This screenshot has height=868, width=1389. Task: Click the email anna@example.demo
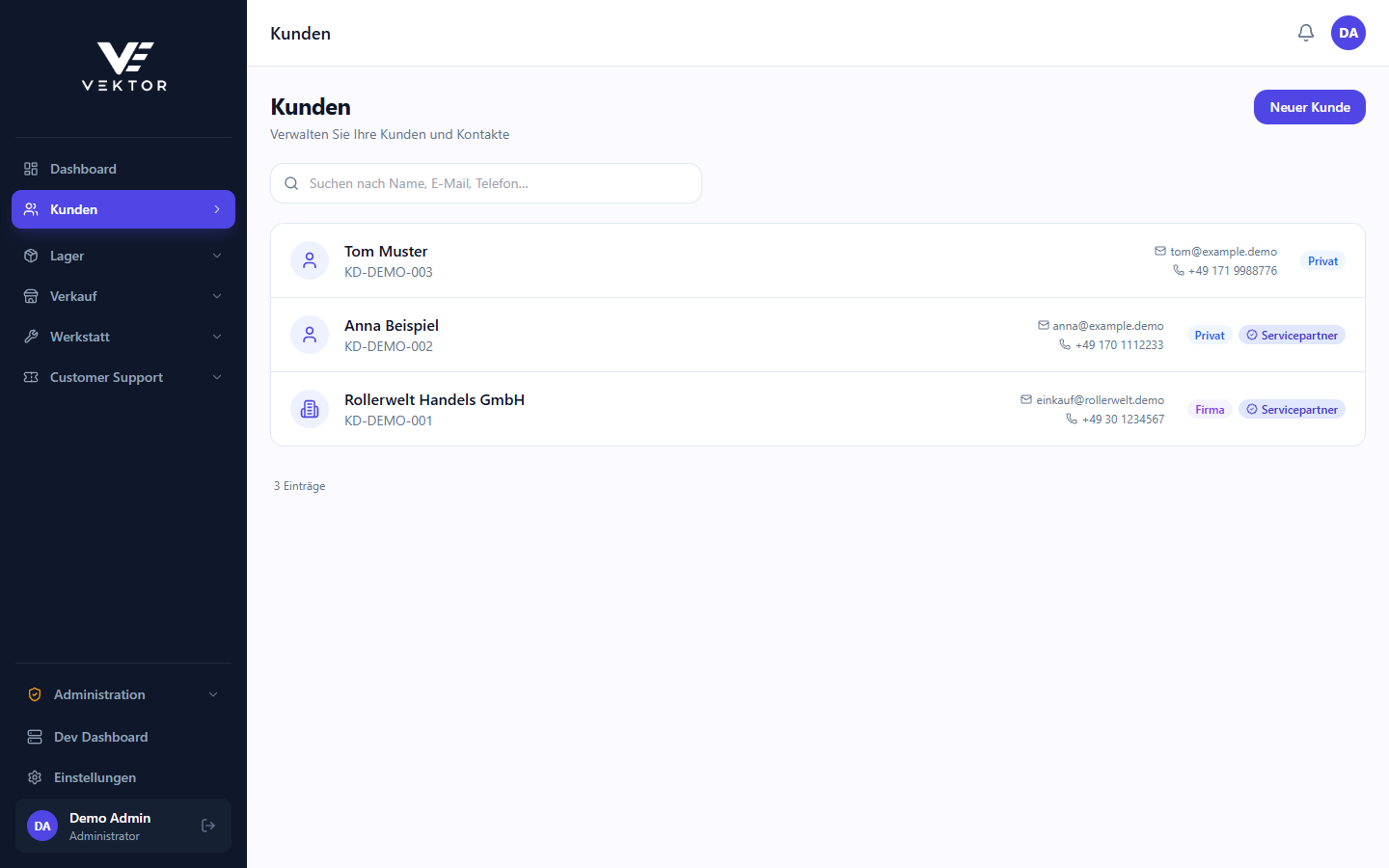click(x=1108, y=326)
